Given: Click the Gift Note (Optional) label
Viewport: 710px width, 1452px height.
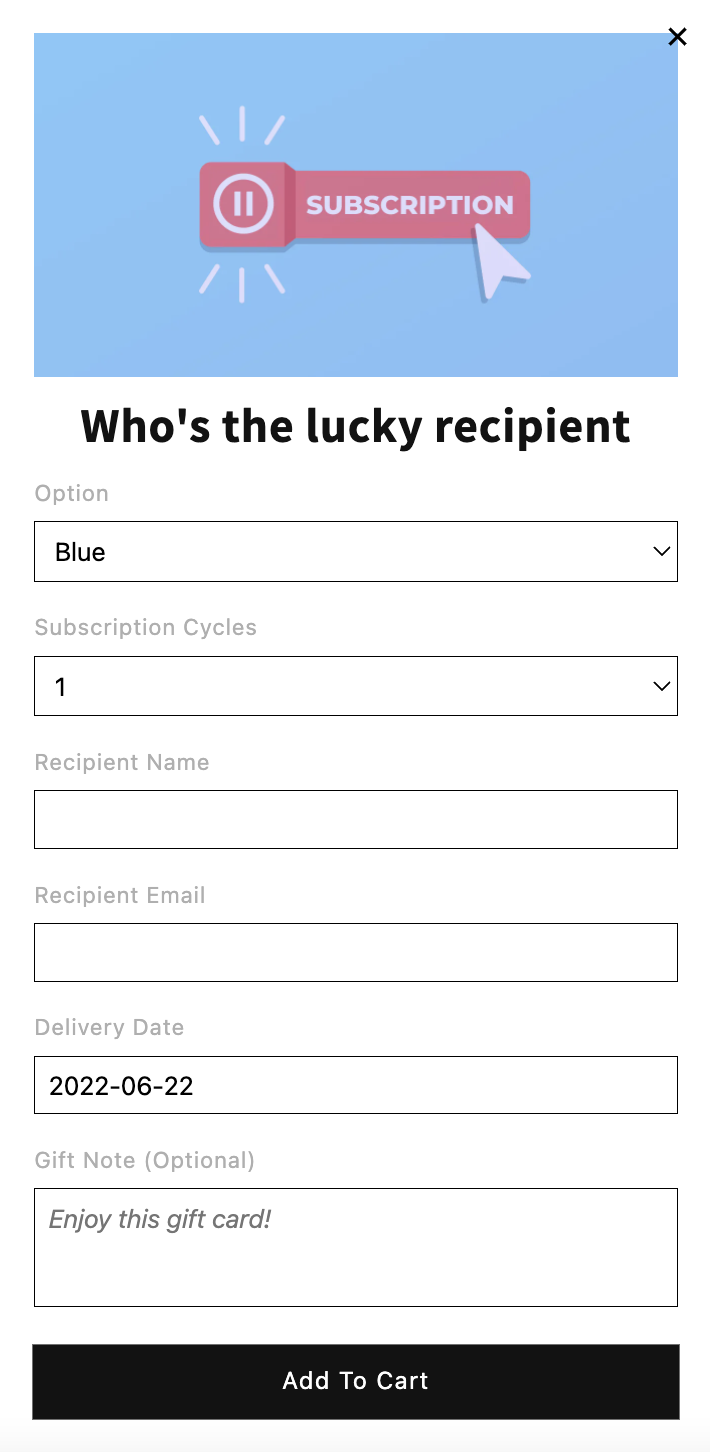Looking at the screenshot, I should (145, 1160).
